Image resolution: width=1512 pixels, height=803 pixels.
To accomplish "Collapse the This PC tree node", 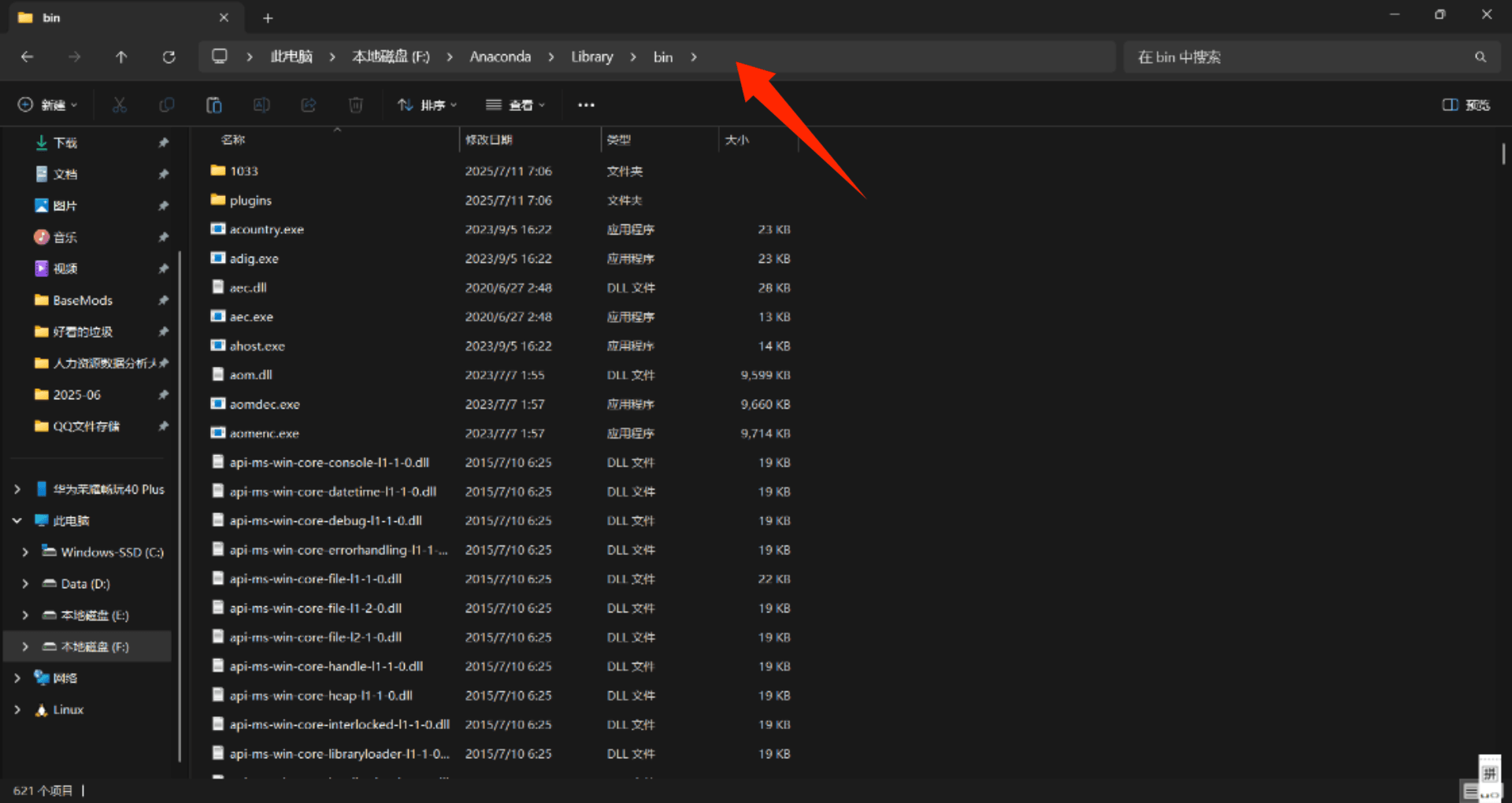I will coord(17,520).
